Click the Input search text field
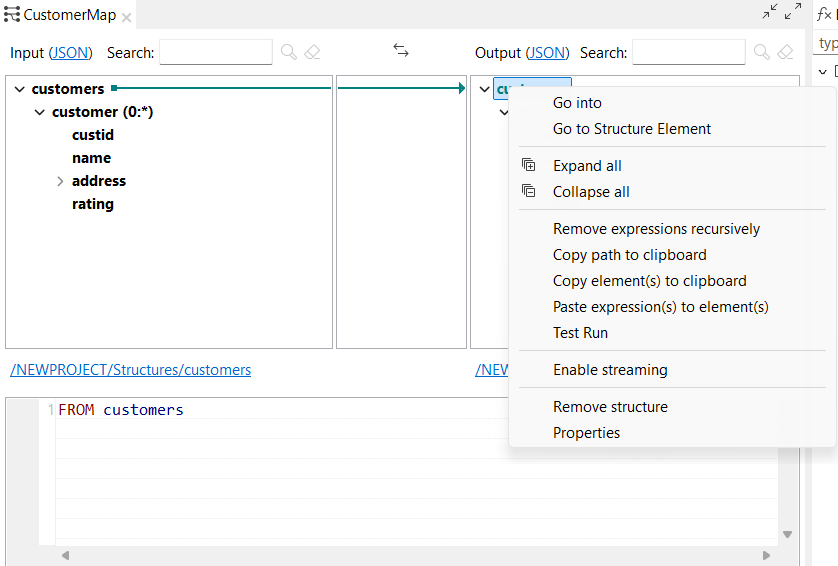Viewport: 838px width, 566px height. [x=216, y=52]
